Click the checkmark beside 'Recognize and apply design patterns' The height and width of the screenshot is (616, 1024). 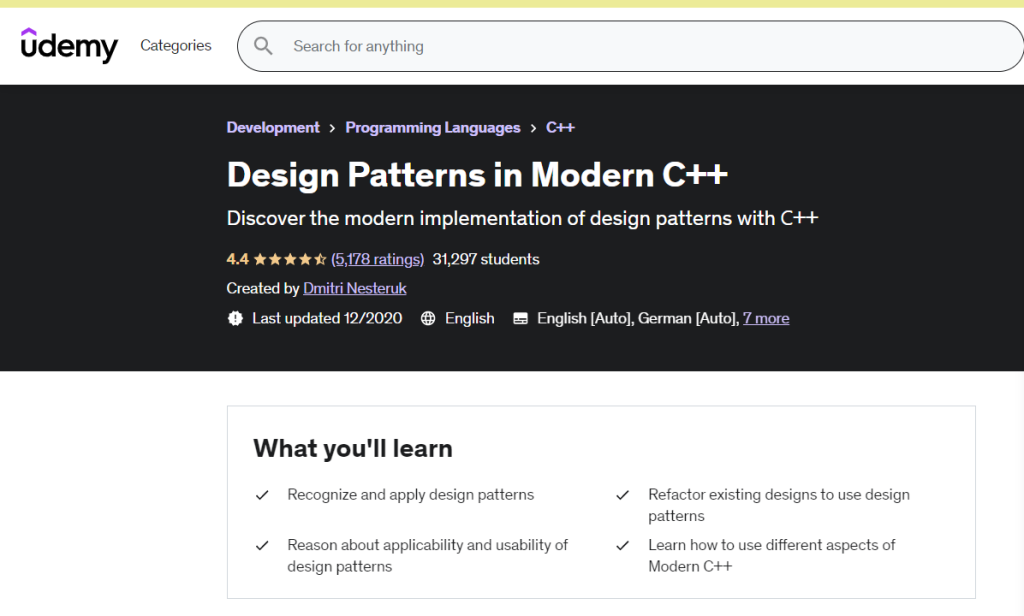[x=262, y=494]
